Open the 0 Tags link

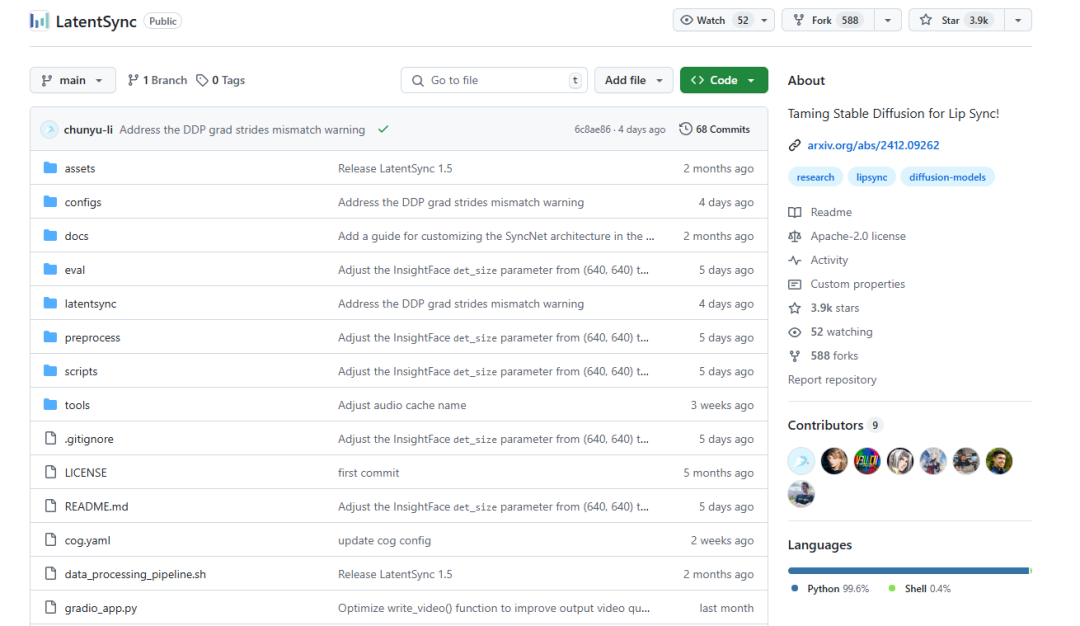pos(220,80)
